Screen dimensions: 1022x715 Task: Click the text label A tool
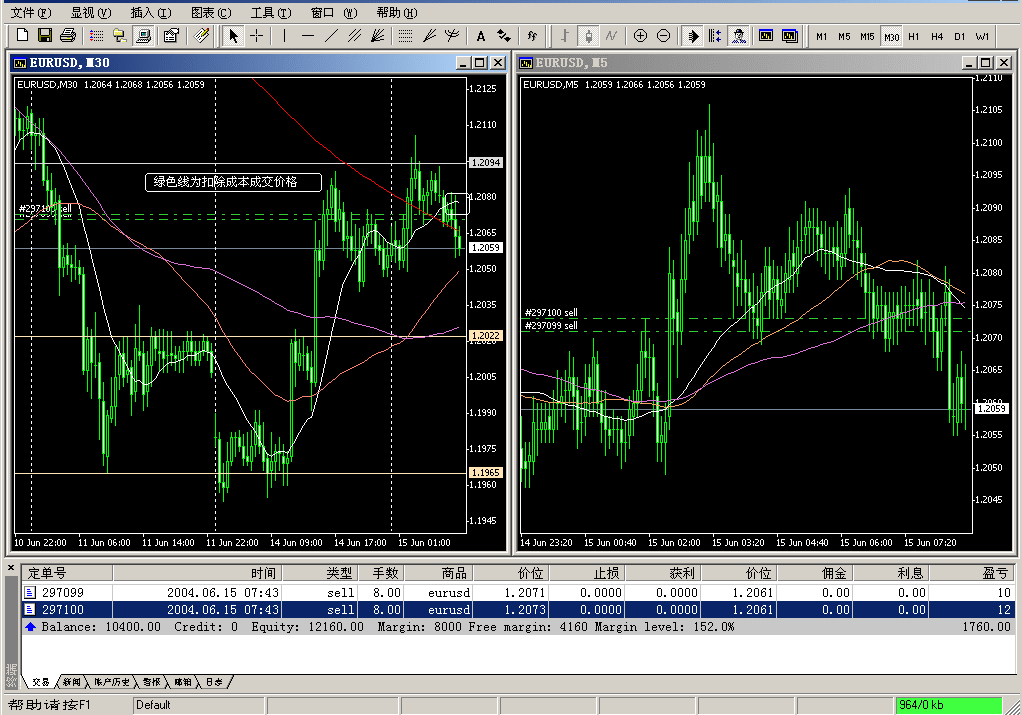(x=480, y=36)
